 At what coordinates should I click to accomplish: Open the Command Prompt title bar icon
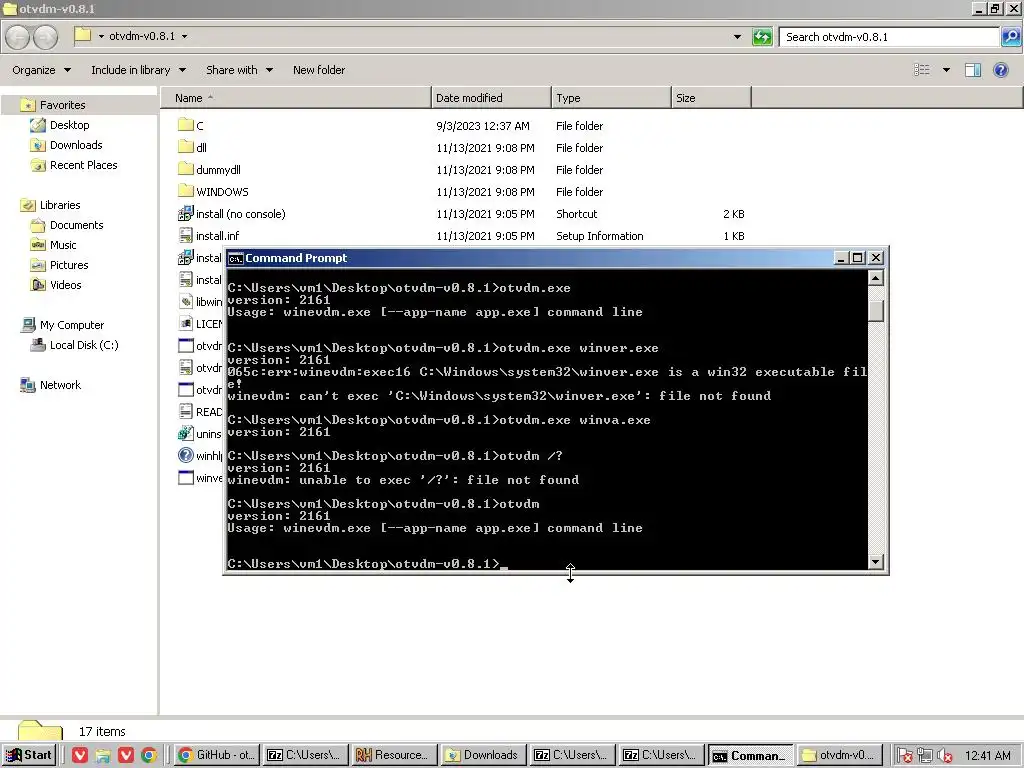[x=235, y=259]
